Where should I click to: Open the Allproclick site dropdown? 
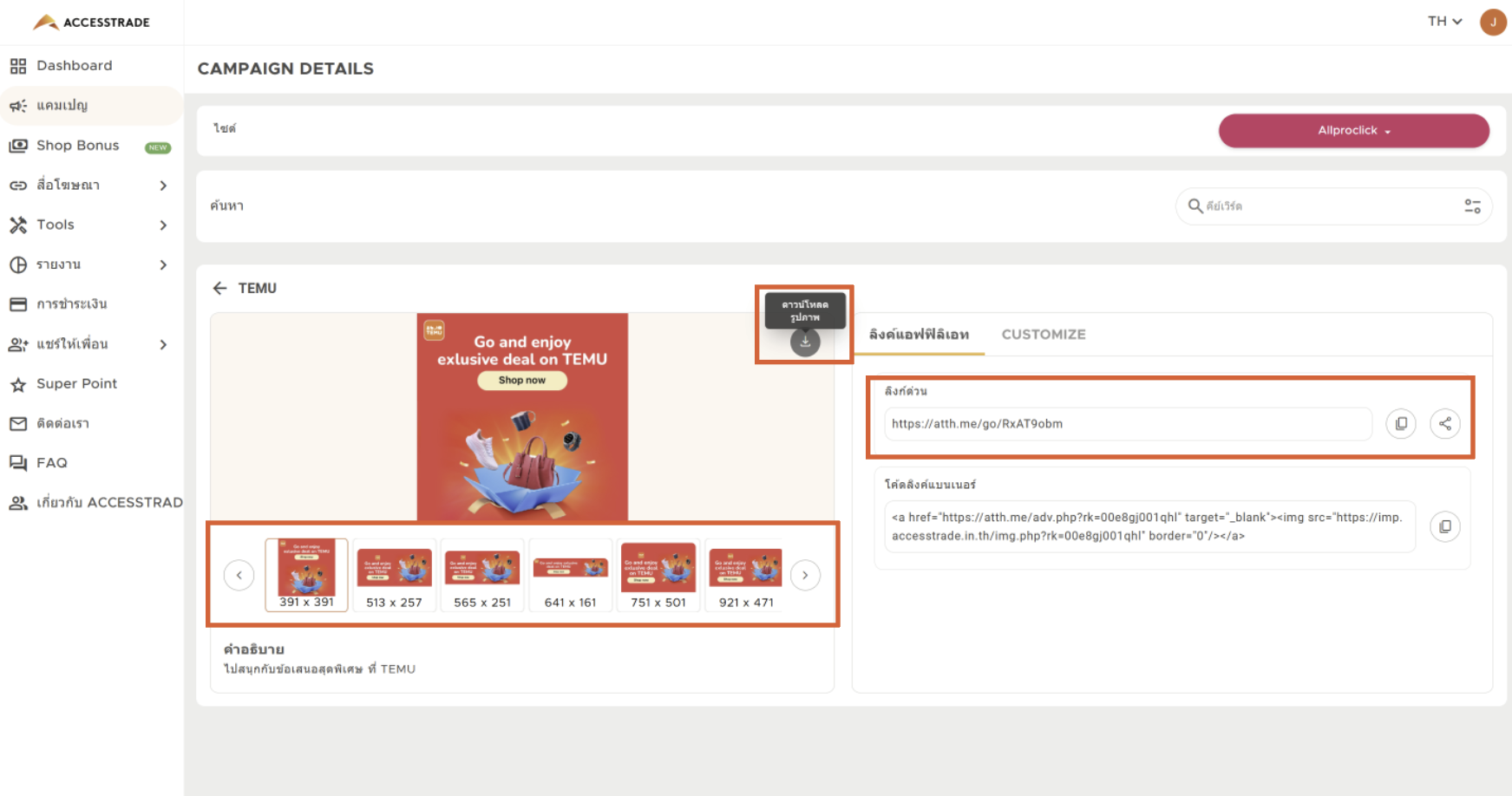click(1354, 131)
